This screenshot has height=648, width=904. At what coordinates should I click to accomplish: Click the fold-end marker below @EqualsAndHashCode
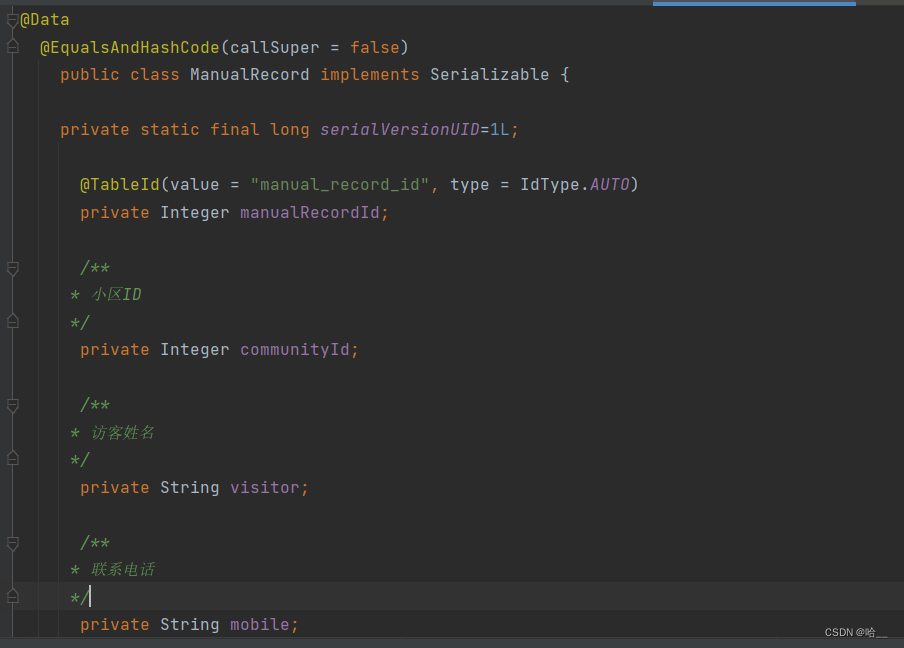[x=12, y=47]
